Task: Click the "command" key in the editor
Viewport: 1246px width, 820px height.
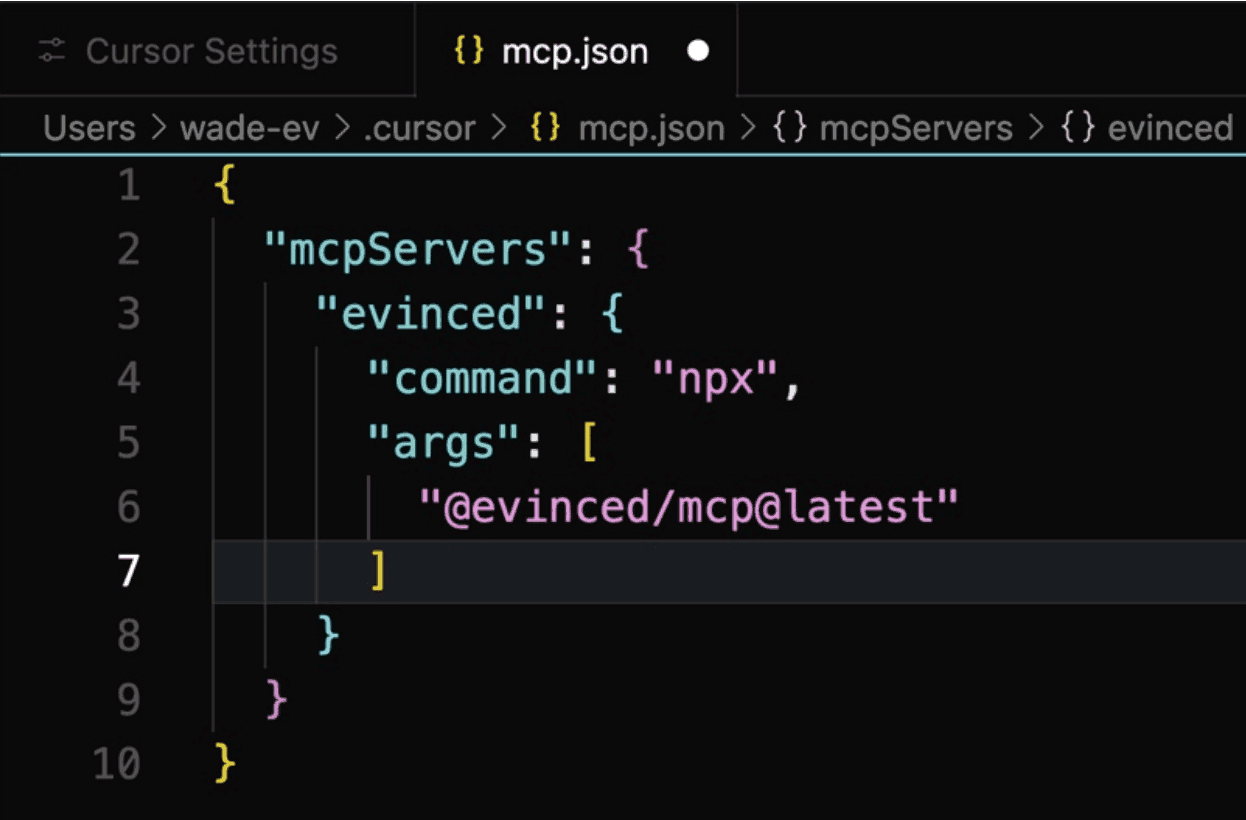Action: 484,379
